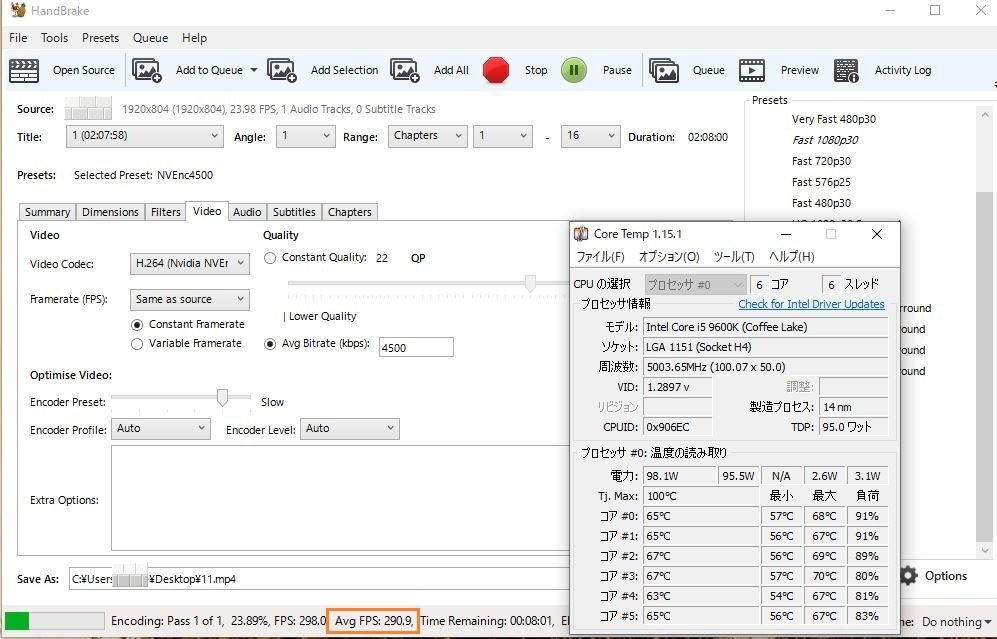
Task: Open the Queue icon in toolbar
Action: pyautogui.click(x=663, y=70)
